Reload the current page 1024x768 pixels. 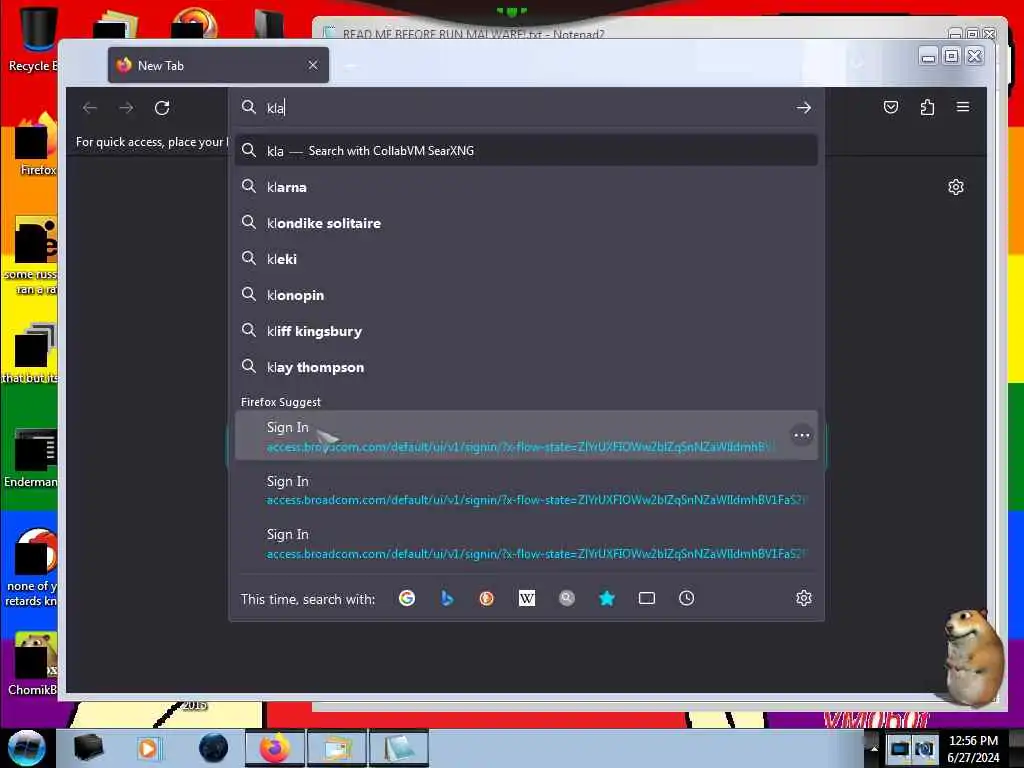coord(162,108)
